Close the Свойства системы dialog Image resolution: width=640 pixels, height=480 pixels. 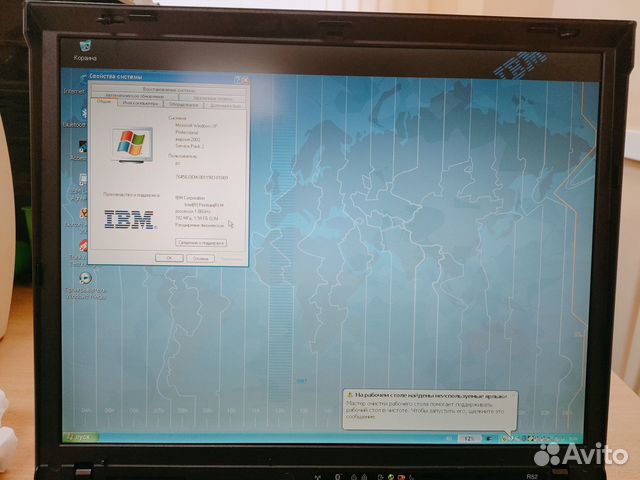[x=245, y=80]
